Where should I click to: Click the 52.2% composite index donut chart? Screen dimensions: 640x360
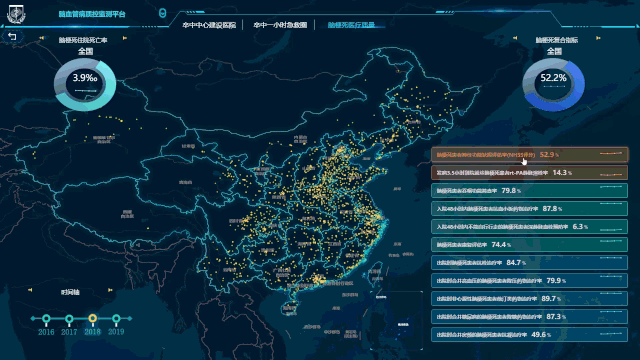pos(553,84)
